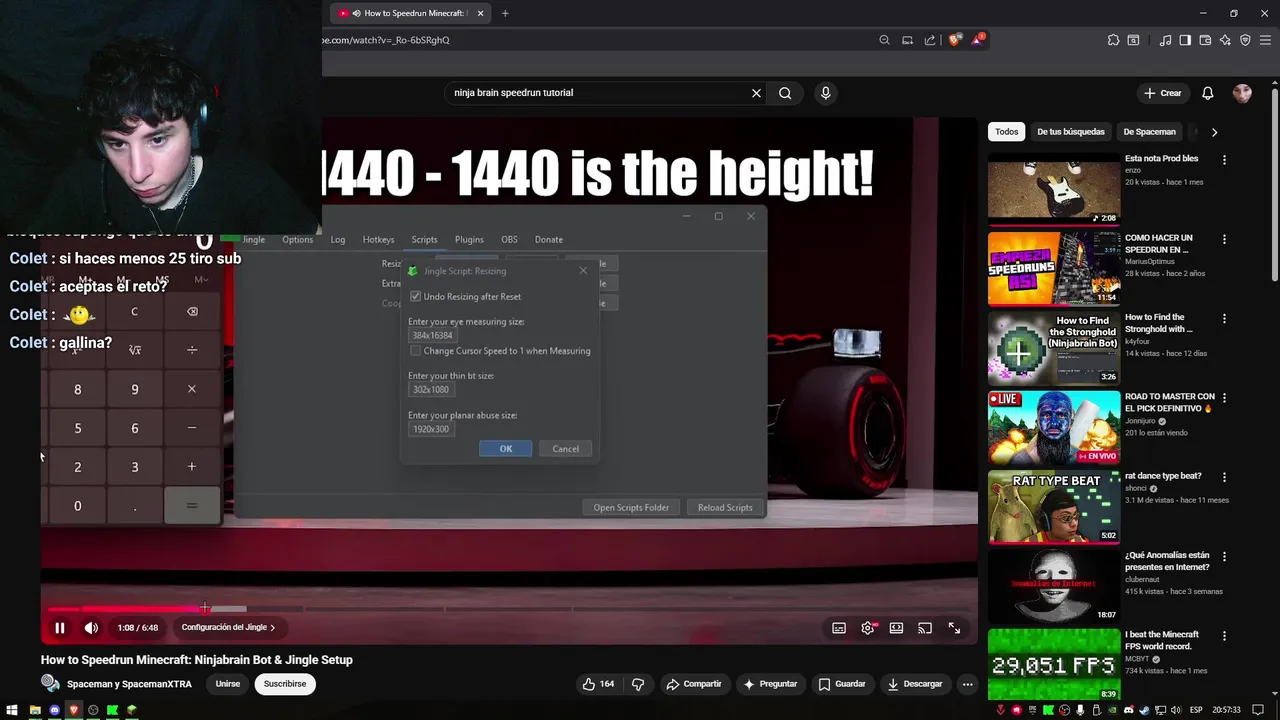
Task: Clear the YouTube search text
Action: pos(756,93)
